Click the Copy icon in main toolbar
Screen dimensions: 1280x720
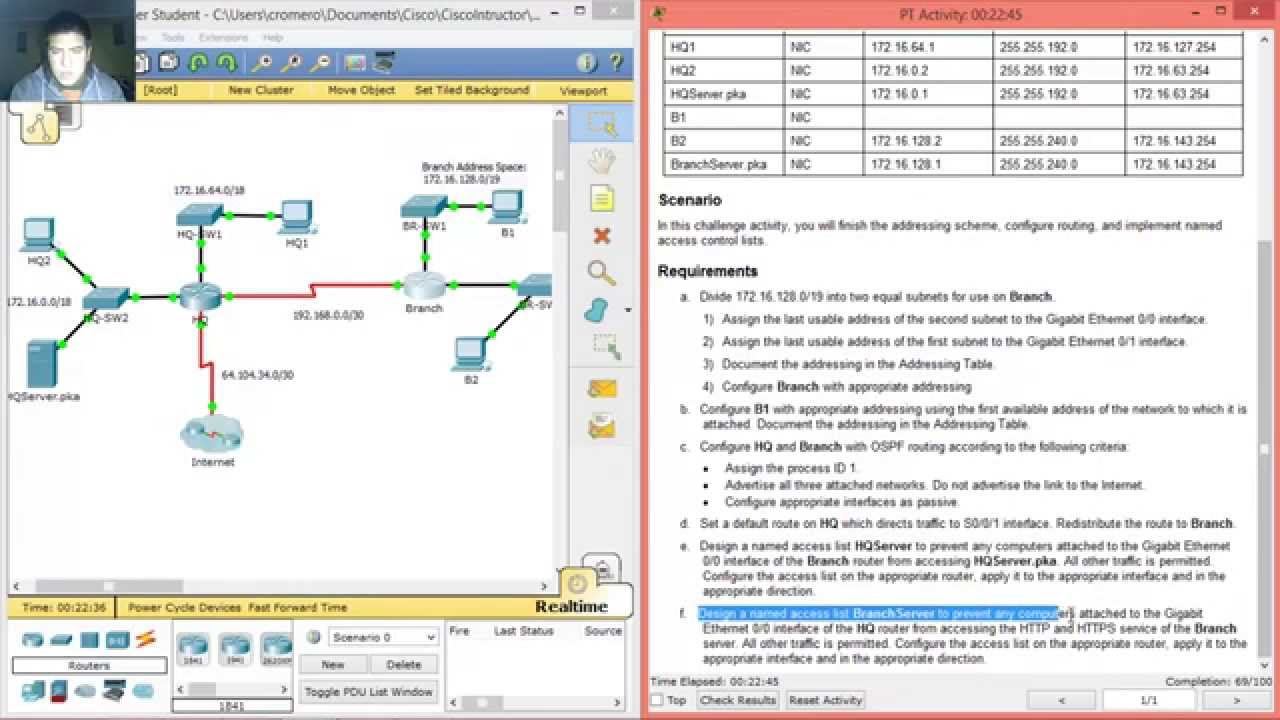(141, 63)
